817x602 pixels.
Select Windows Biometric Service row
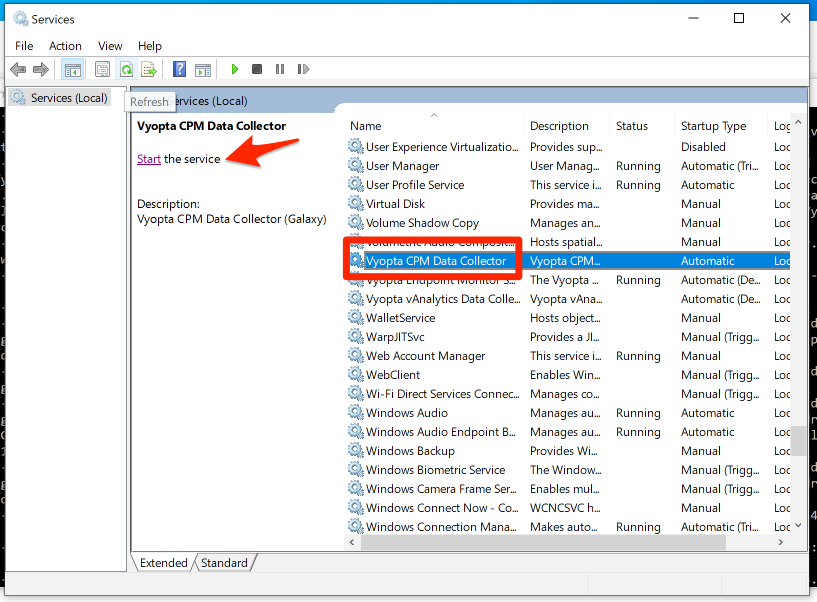pyautogui.click(x=568, y=470)
